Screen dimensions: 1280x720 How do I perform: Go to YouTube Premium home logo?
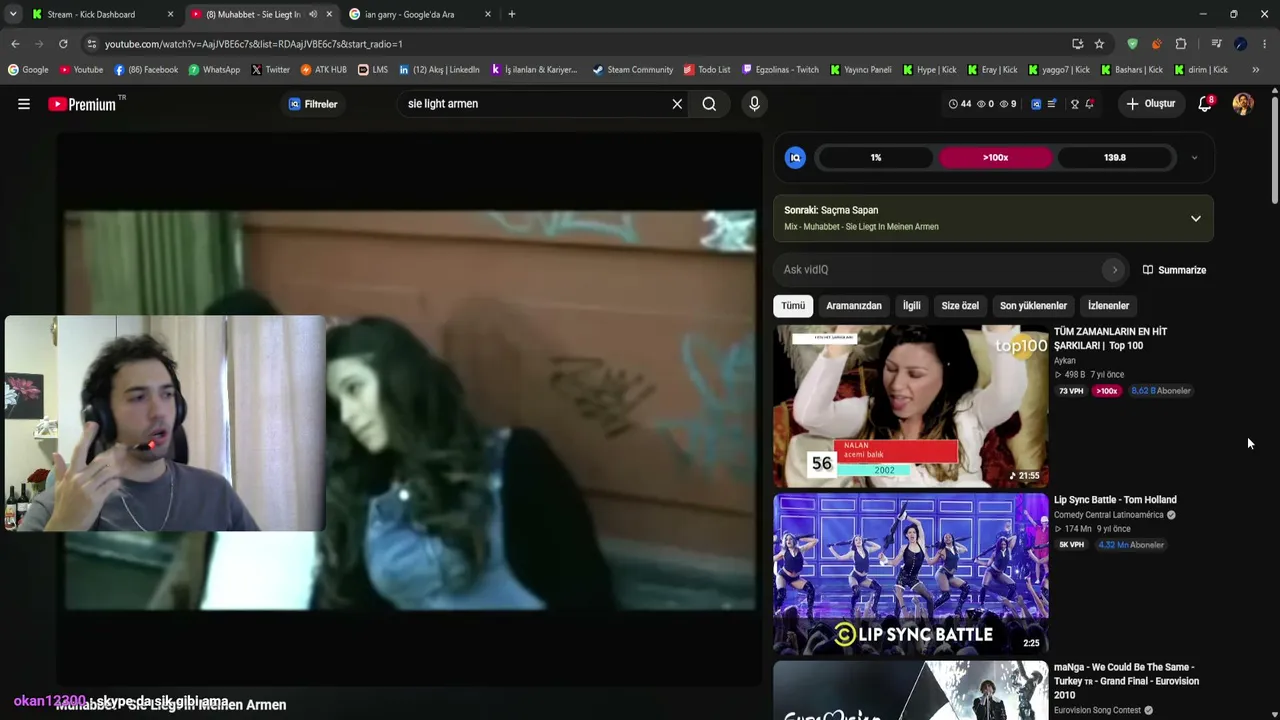[82, 104]
